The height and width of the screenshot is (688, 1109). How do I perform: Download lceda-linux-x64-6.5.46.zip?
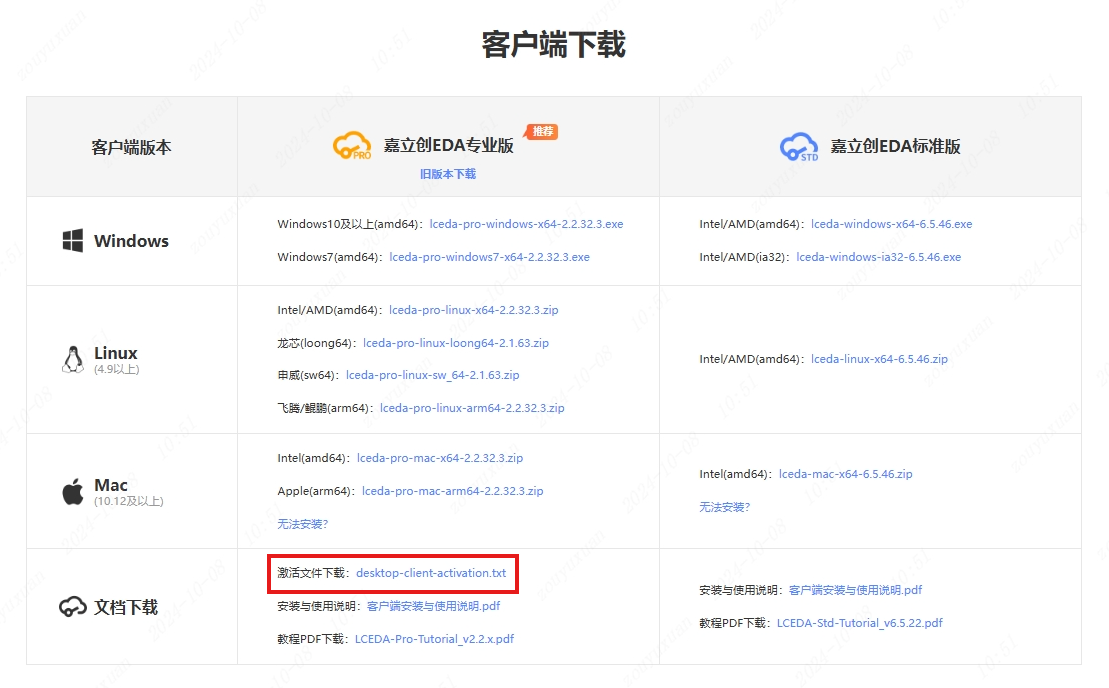(879, 359)
